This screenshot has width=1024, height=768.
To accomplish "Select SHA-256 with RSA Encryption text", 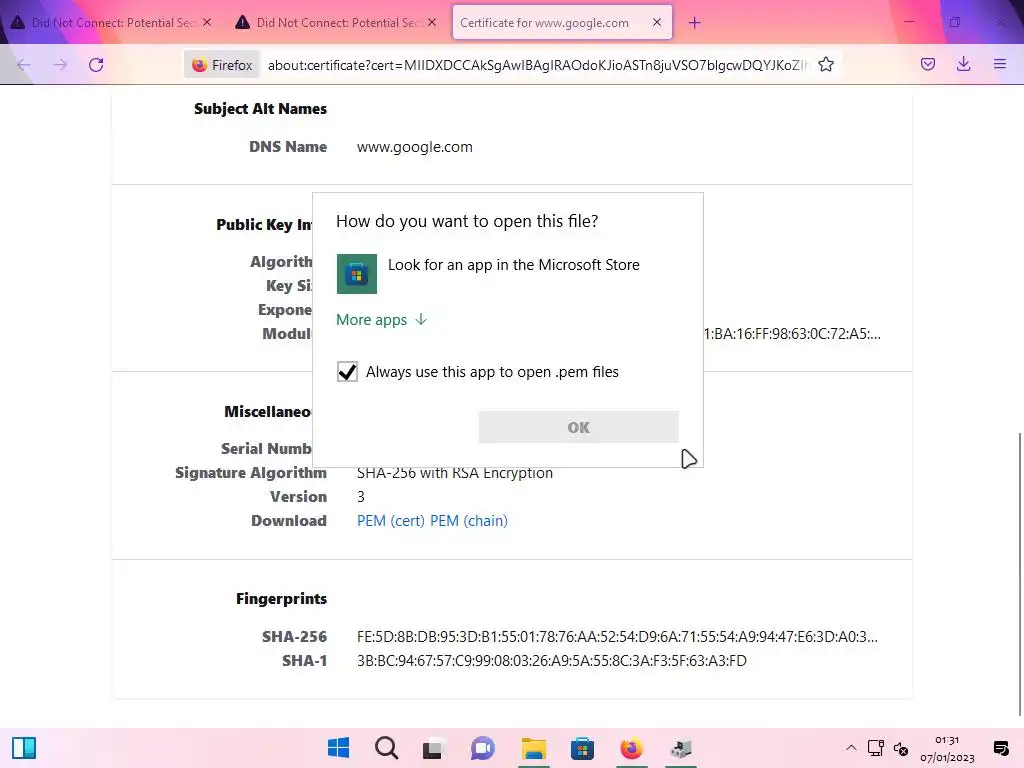I will point(455,473).
